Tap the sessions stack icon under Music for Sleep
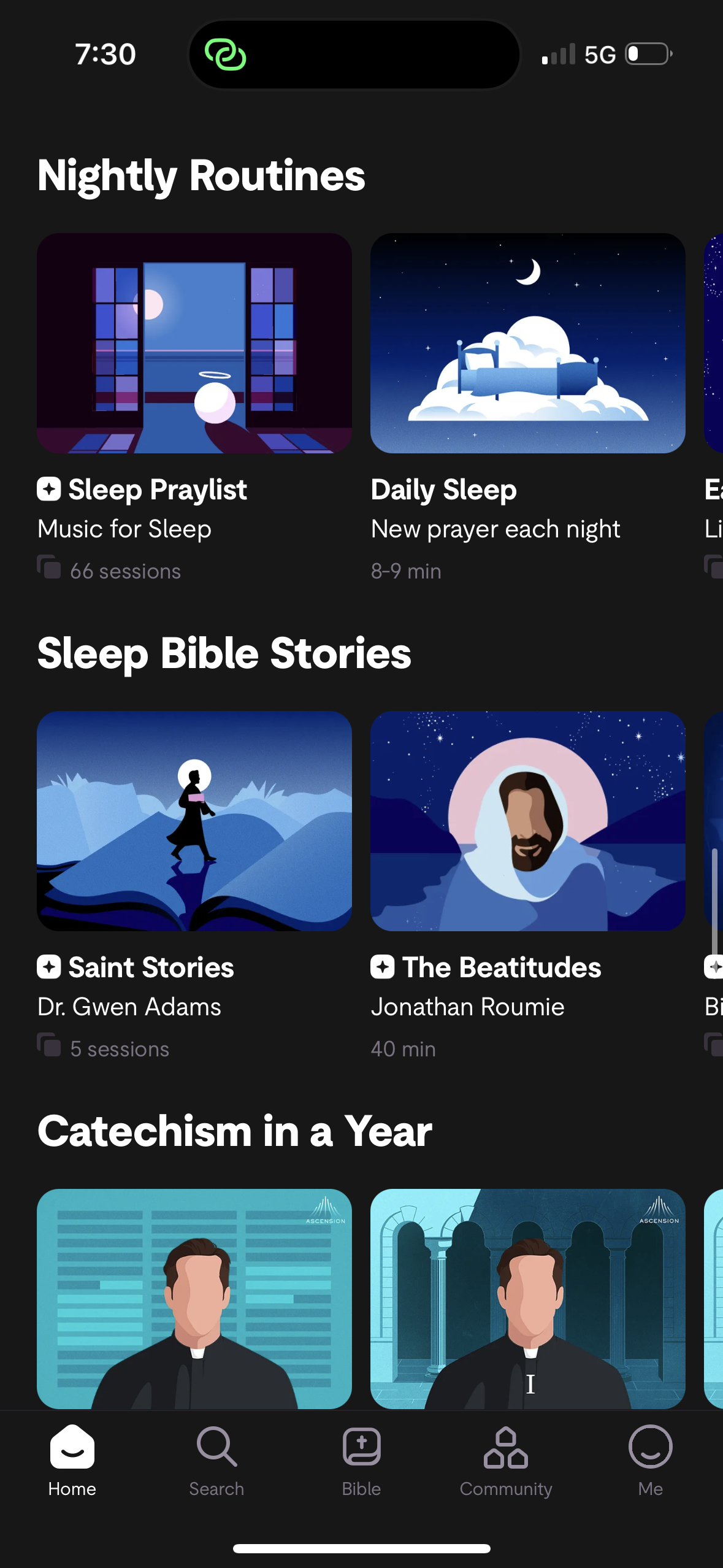 (49, 567)
